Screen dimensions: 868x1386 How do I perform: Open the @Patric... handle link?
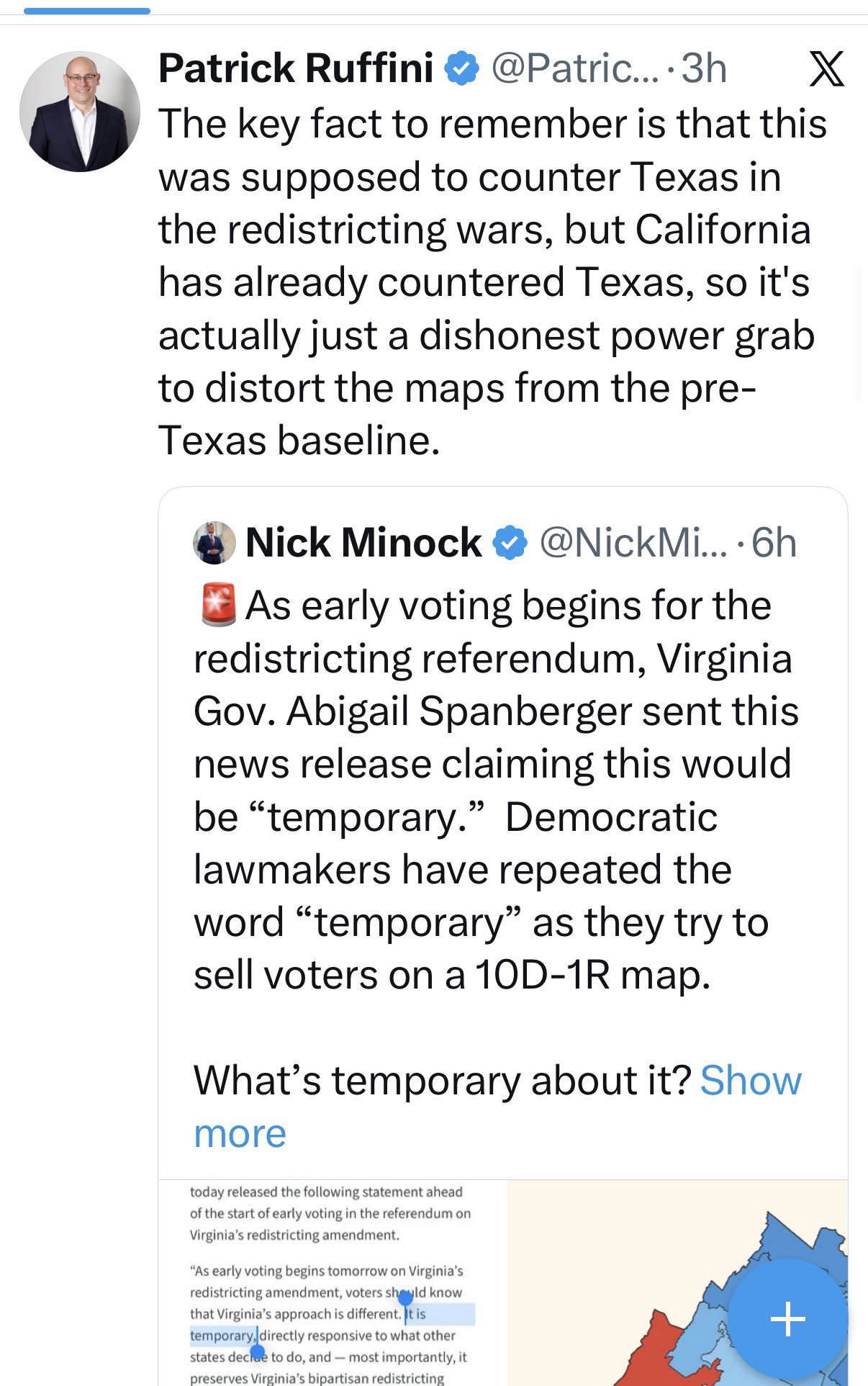coord(574,69)
